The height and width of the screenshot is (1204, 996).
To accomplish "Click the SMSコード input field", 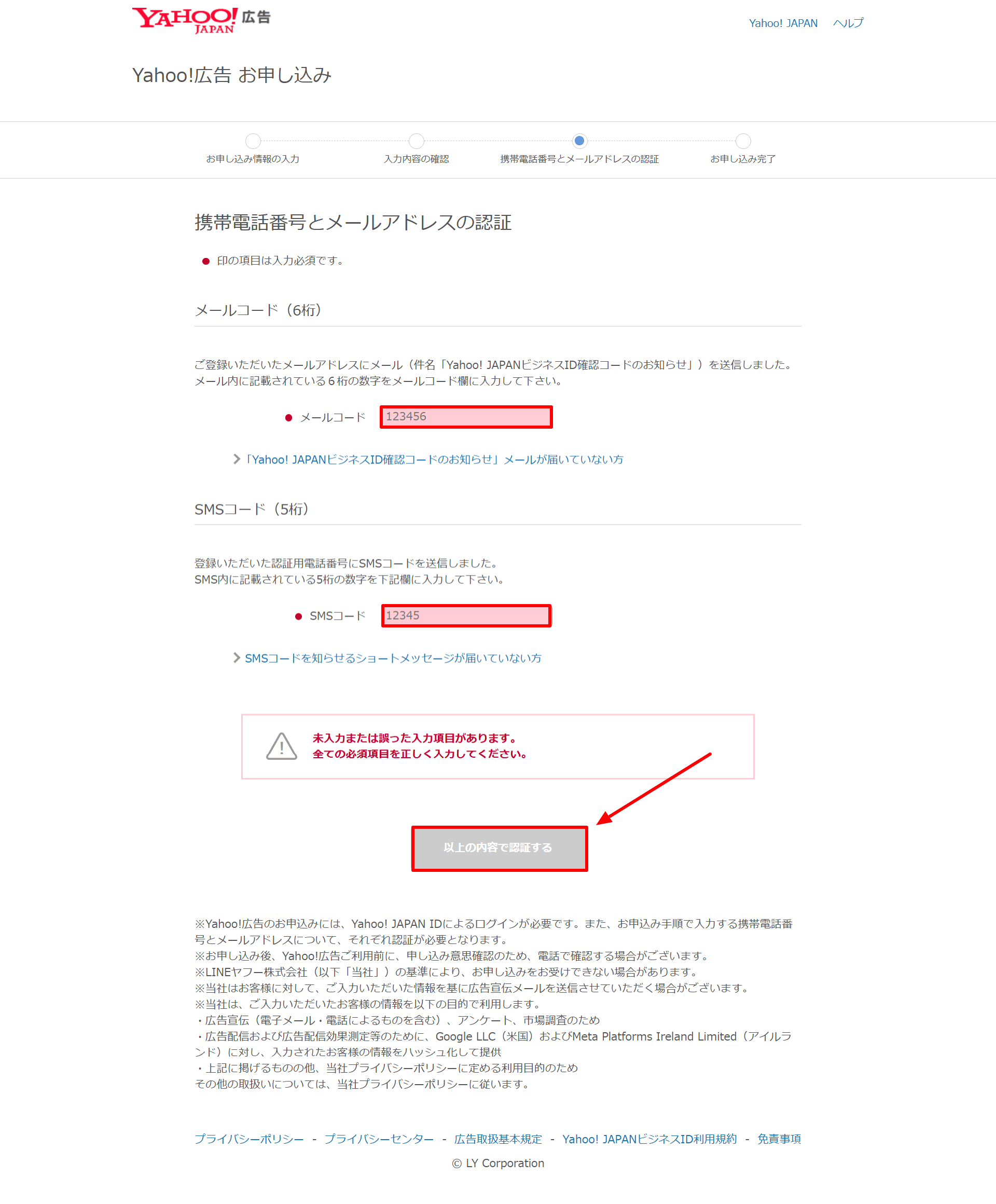I will pos(466,616).
